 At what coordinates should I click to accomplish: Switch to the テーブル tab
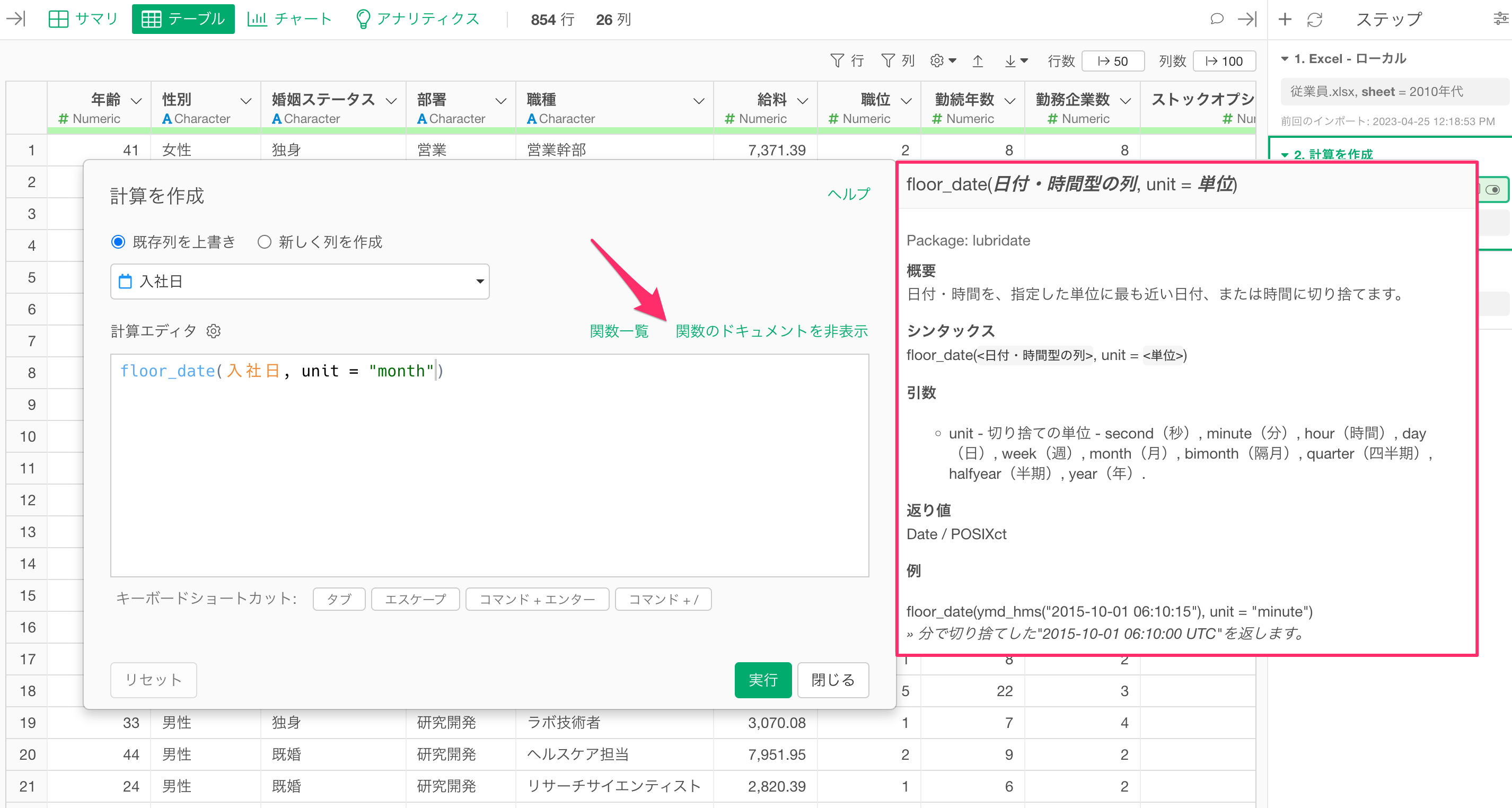click(x=183, y=19)
